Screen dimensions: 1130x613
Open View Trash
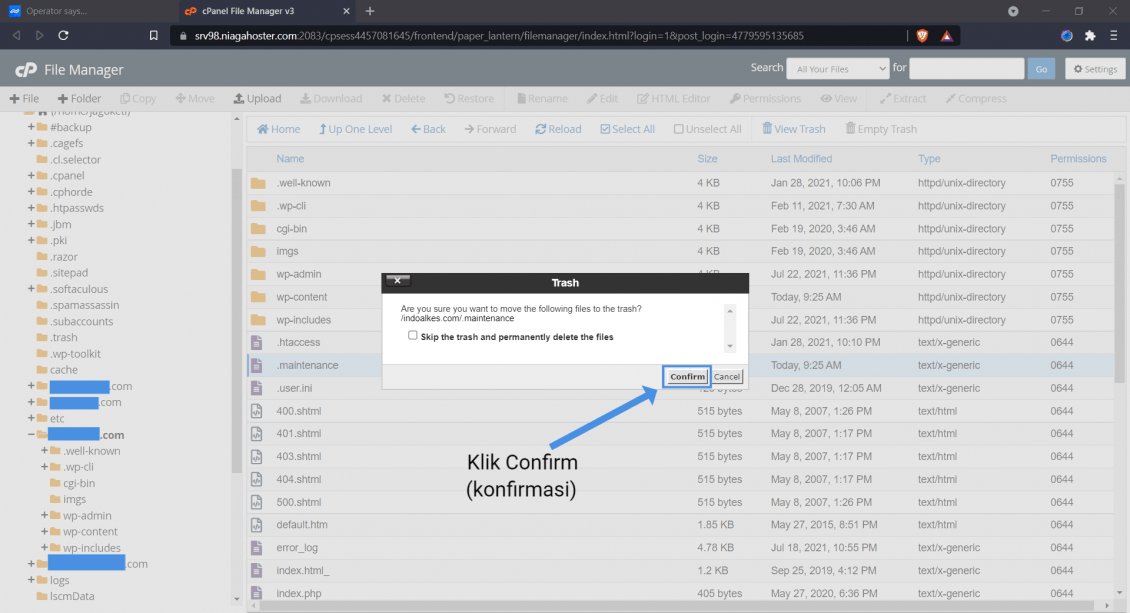pos(793,128)
